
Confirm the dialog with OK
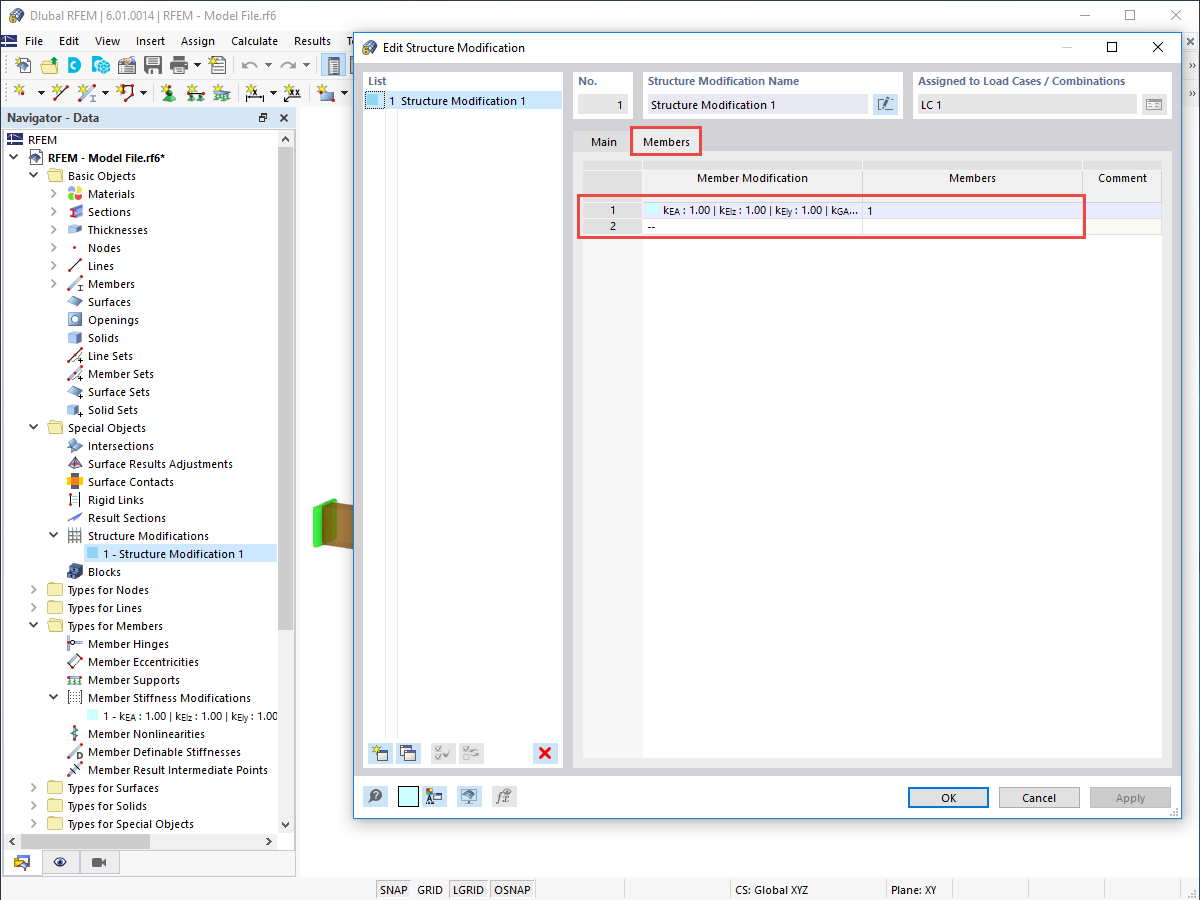tap(947, 797)
